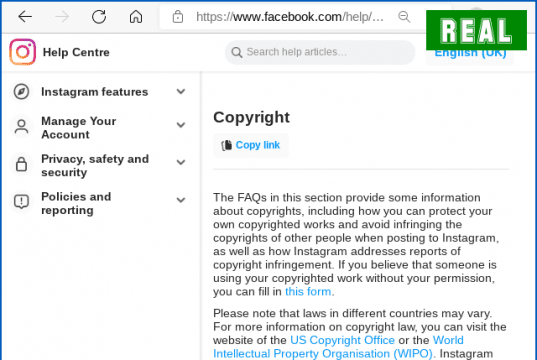Click the padlock icon for Privacy, safety and security
Viewport: 537px width, 360px height.
[x=21, y=164]
